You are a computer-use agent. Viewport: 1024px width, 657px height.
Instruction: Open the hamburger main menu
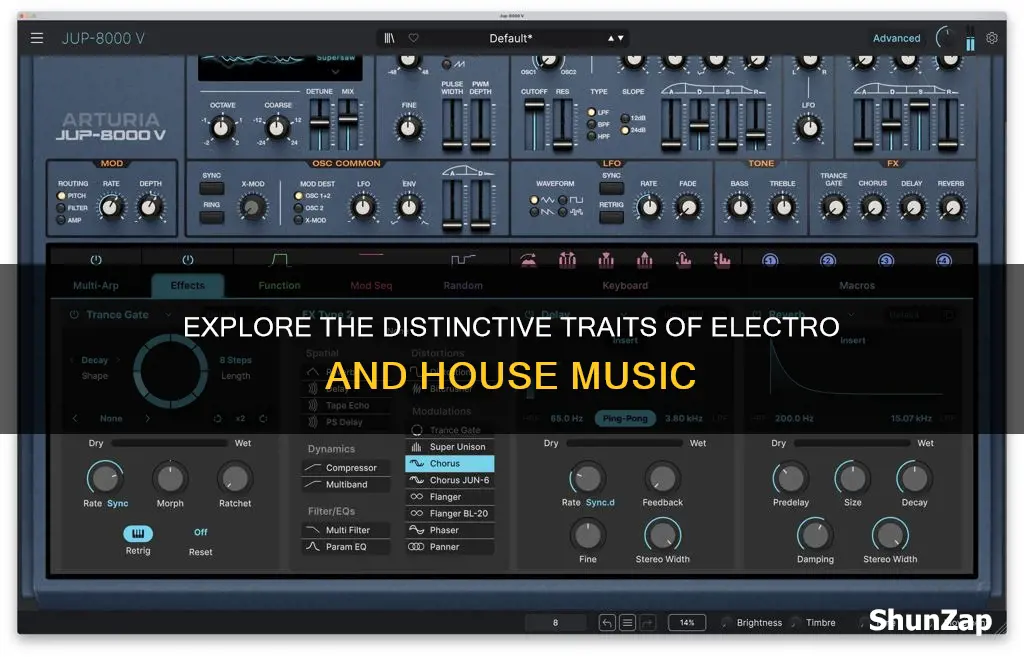(x=37, y=38)
